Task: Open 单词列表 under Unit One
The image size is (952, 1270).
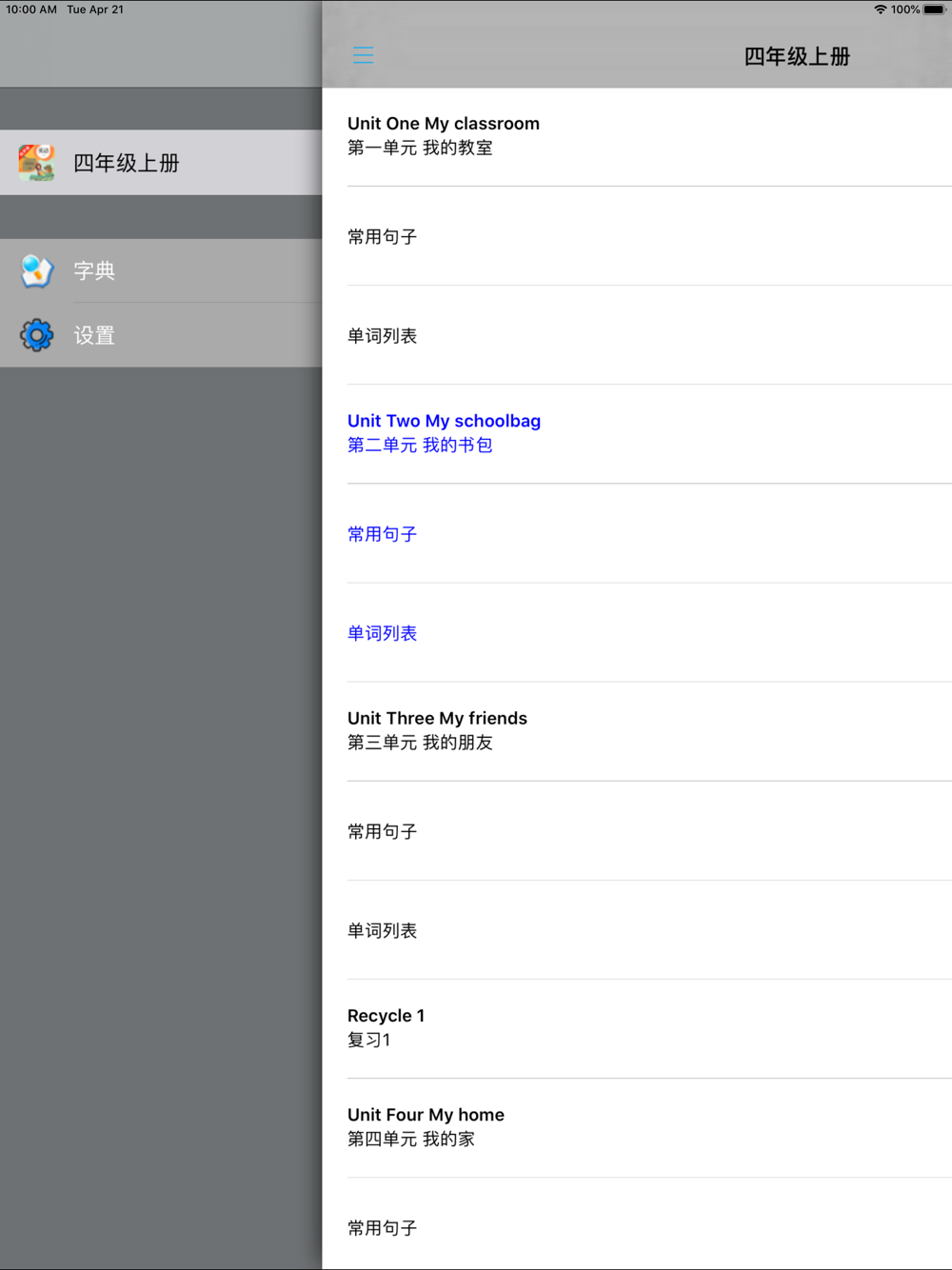Action: click(x=637, y=335)
